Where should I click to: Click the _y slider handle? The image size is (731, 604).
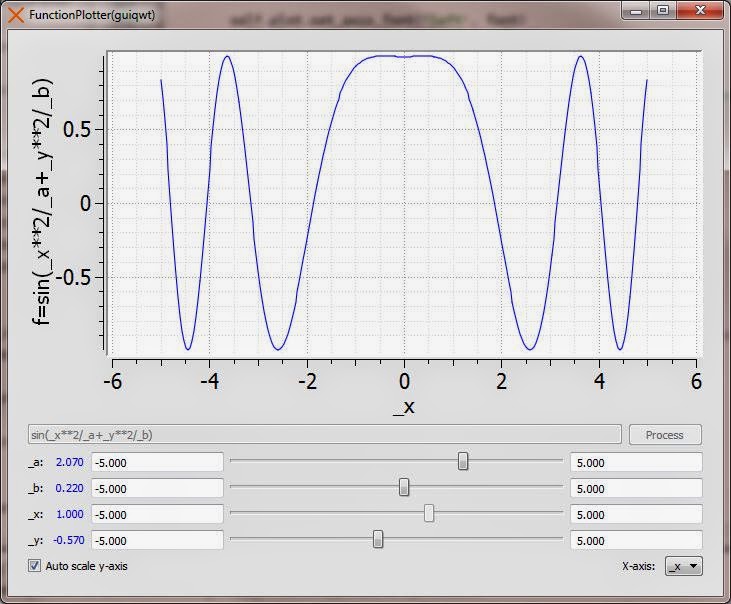point(378,539)
